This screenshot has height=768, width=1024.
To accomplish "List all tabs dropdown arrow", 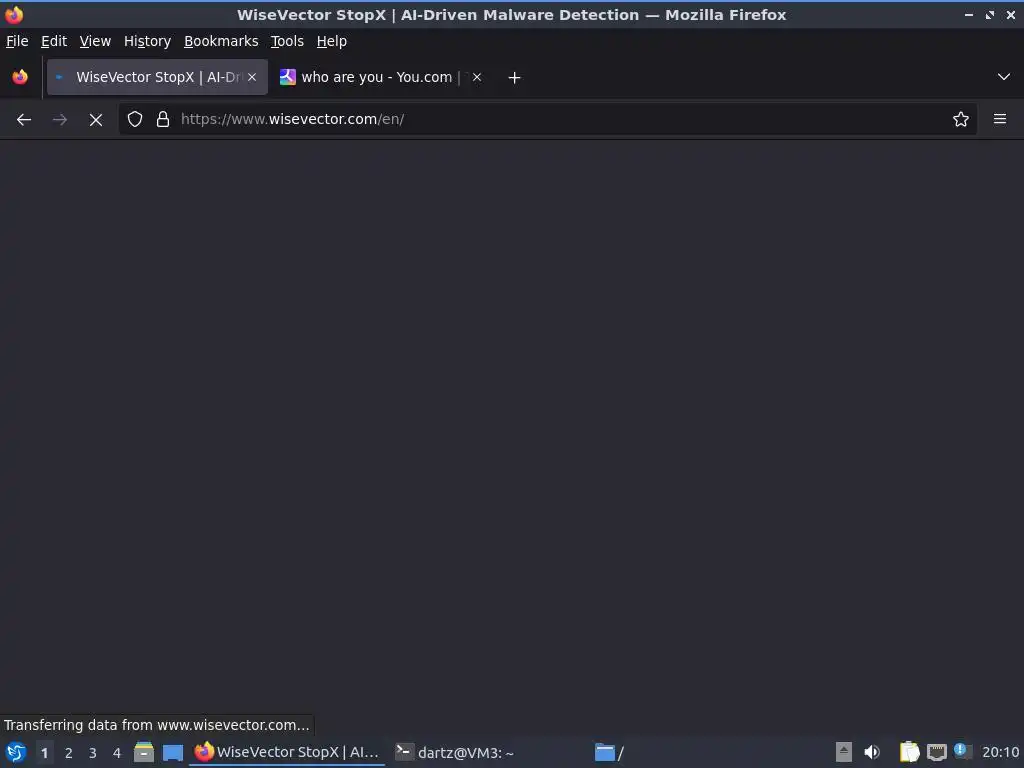I will [1004, 78].
